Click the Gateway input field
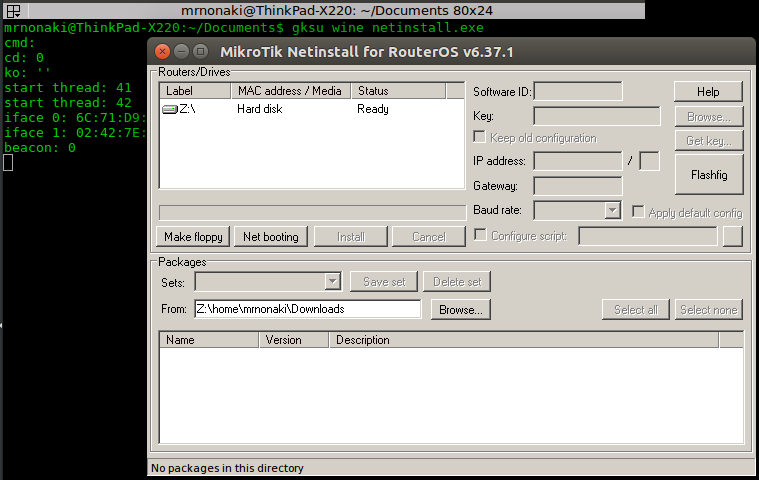 click(578, 186)
